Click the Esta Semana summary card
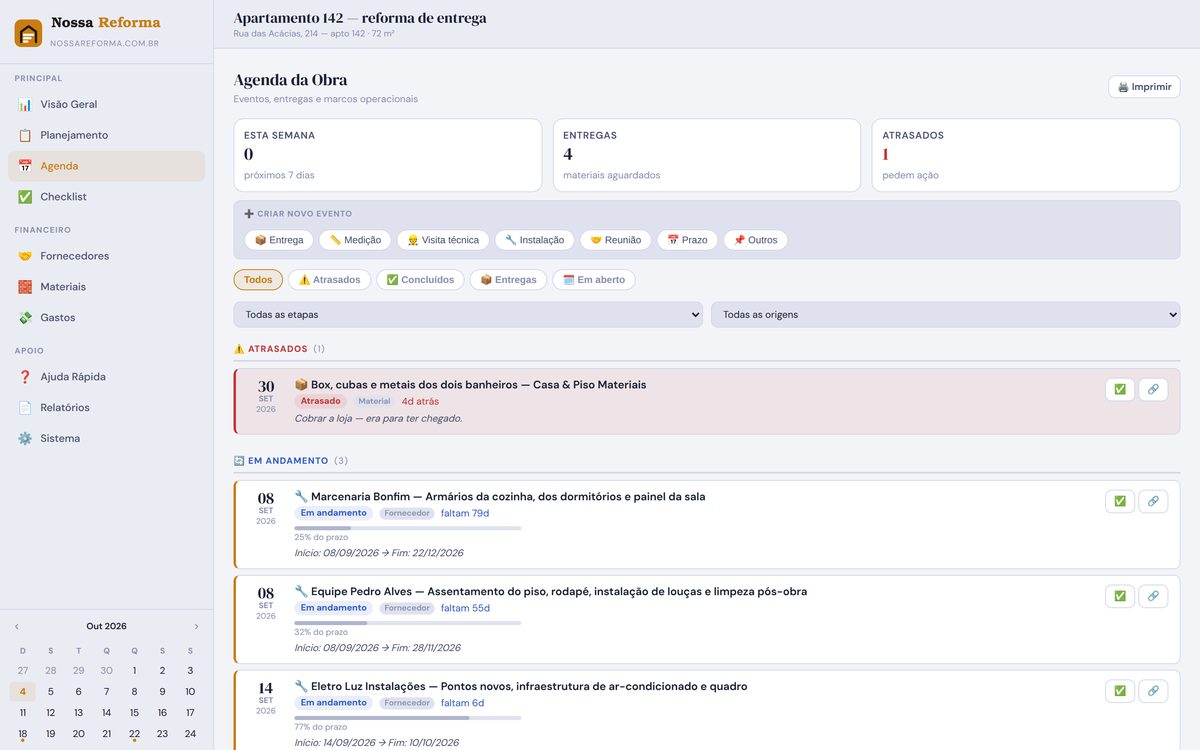This screenshot has height=750, width=1200. (x=388, y=155)
